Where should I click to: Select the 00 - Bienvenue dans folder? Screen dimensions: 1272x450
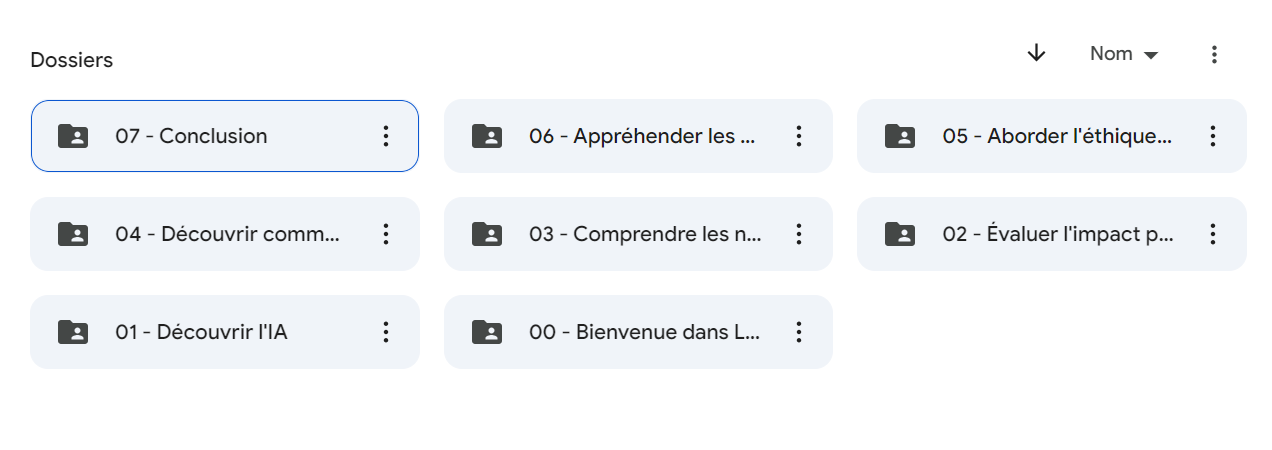[638, 332]
